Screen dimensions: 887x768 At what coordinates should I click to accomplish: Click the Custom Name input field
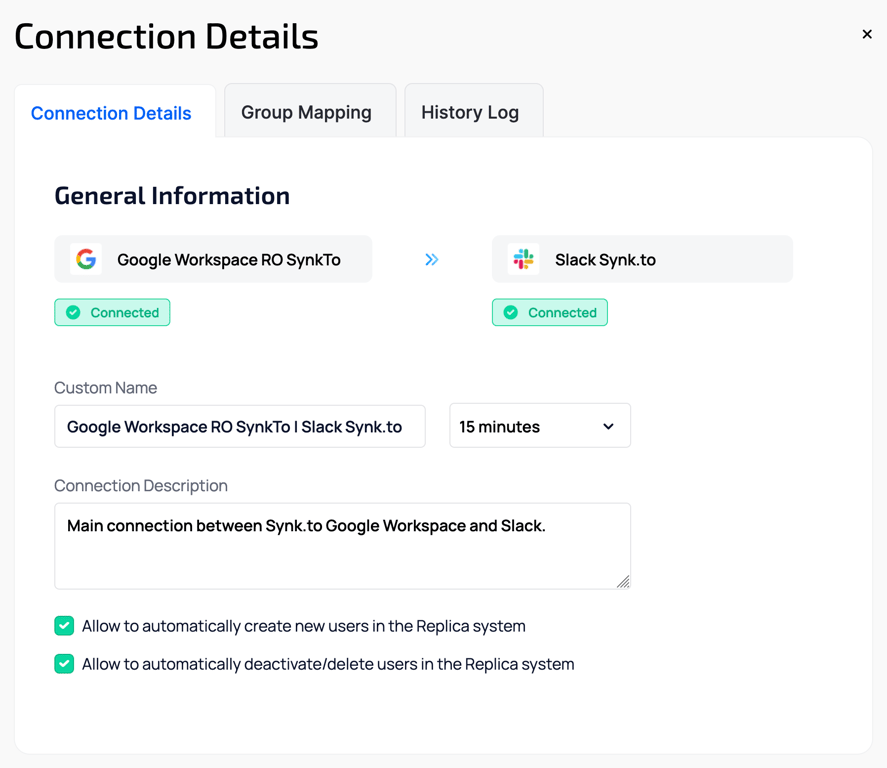coord(239,427)
